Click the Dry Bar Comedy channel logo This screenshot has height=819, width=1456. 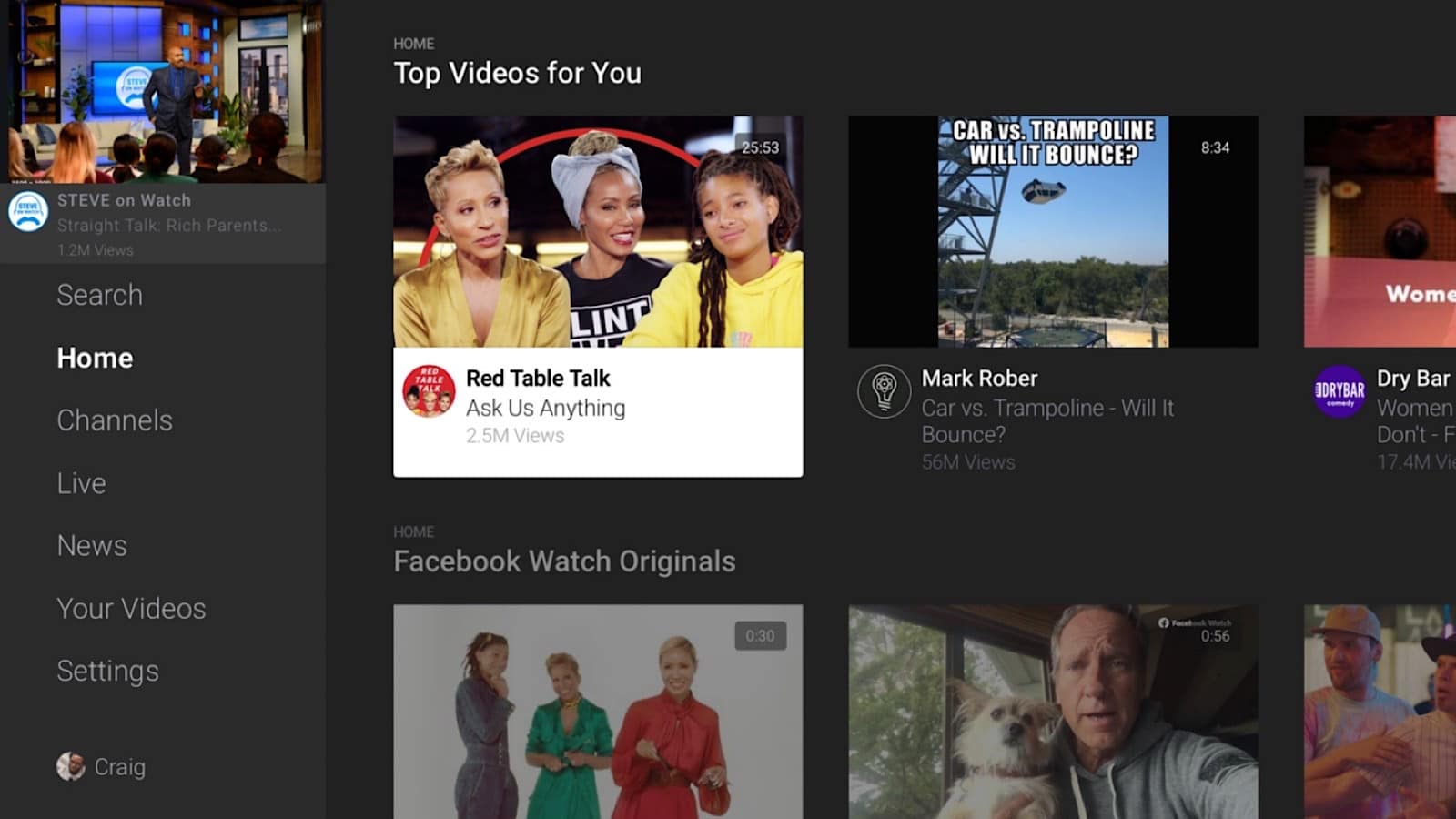1339,391
